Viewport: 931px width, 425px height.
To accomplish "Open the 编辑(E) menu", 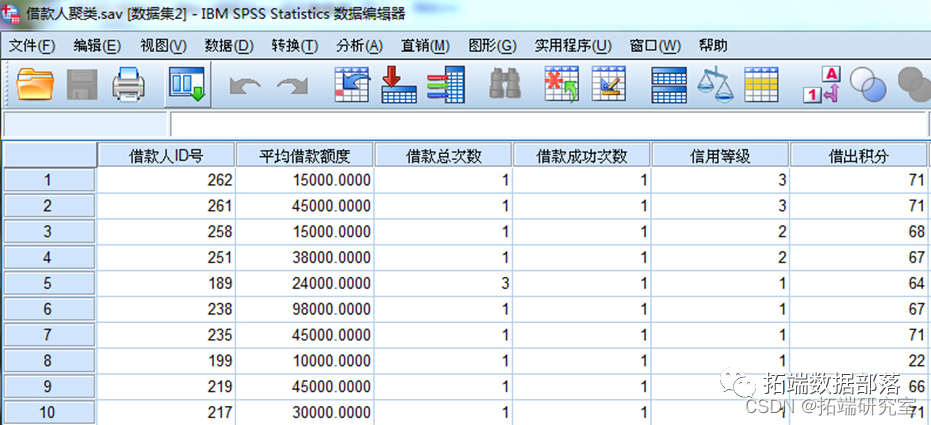I will pos(97,46).
